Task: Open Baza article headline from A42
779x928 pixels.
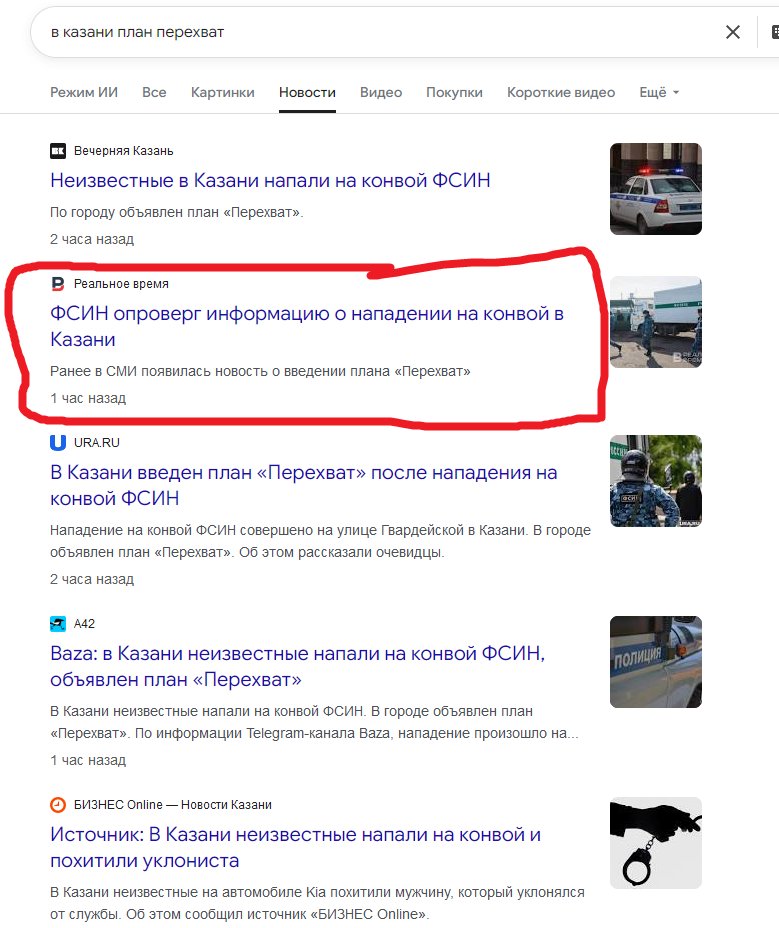Action: coord(298,666)
